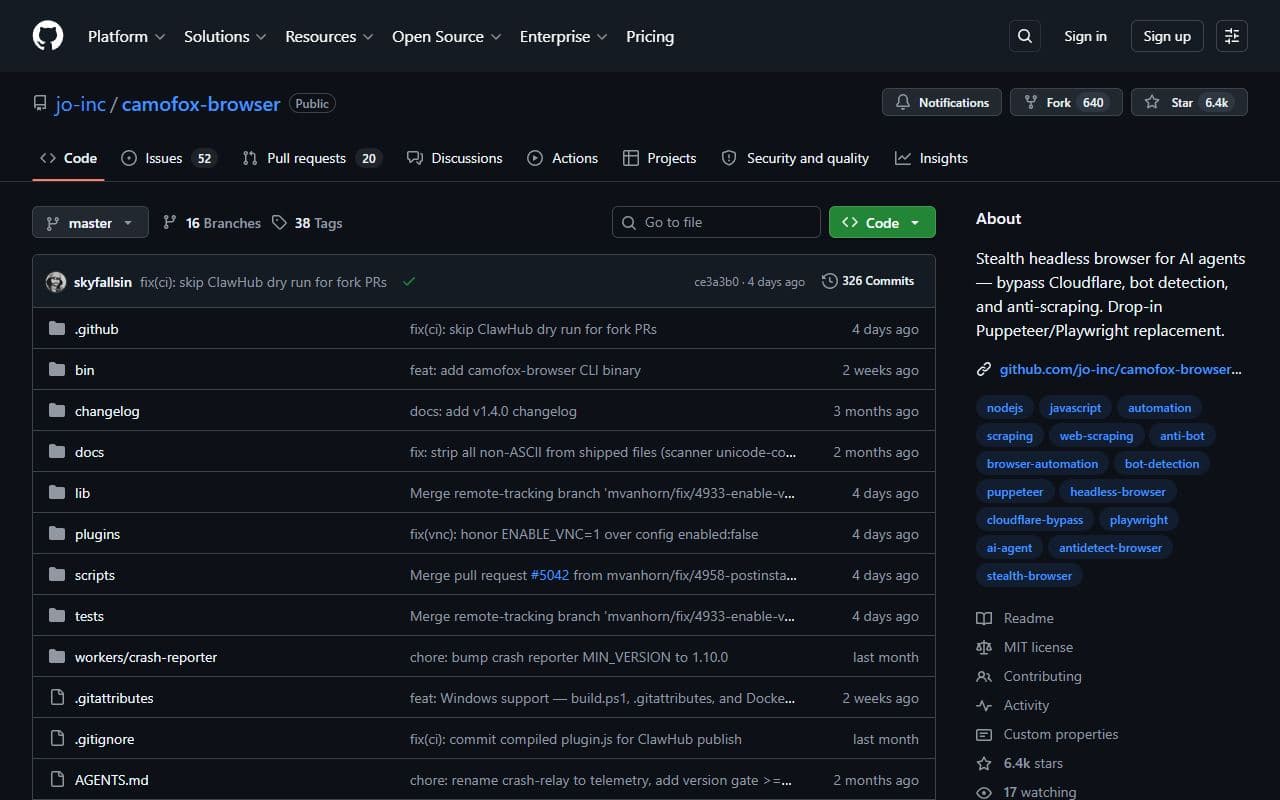Click pull request #5042 link
1280x800 pixels.
[x=548, y=575]
